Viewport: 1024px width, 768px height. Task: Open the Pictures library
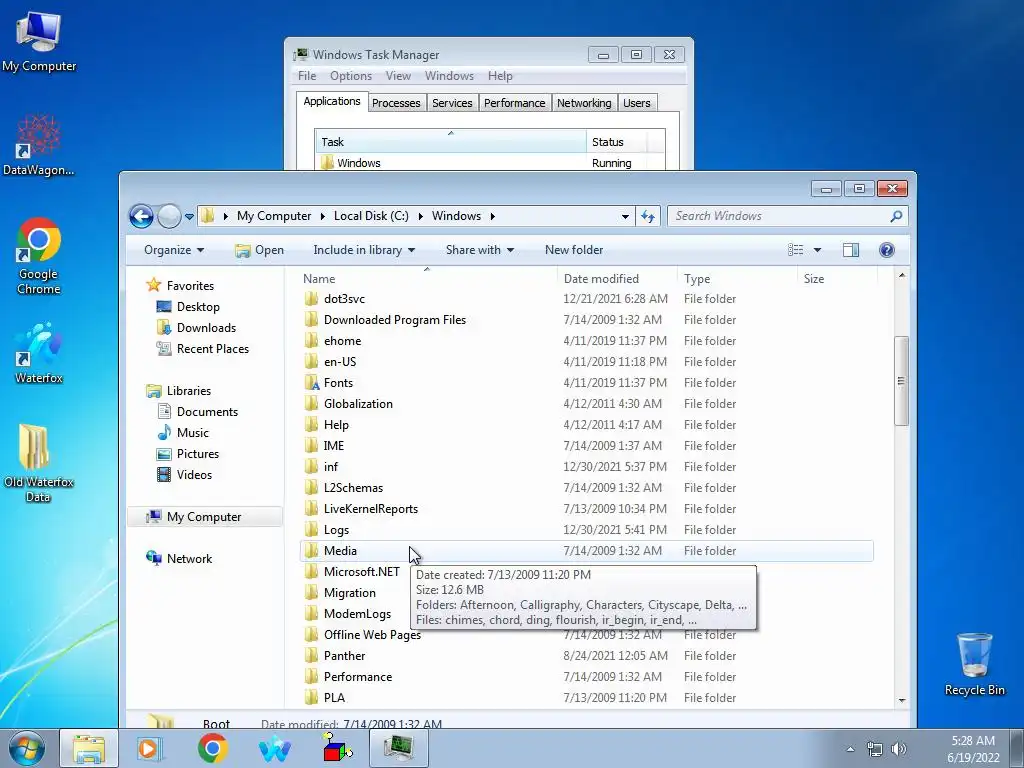tap(197, 454)
